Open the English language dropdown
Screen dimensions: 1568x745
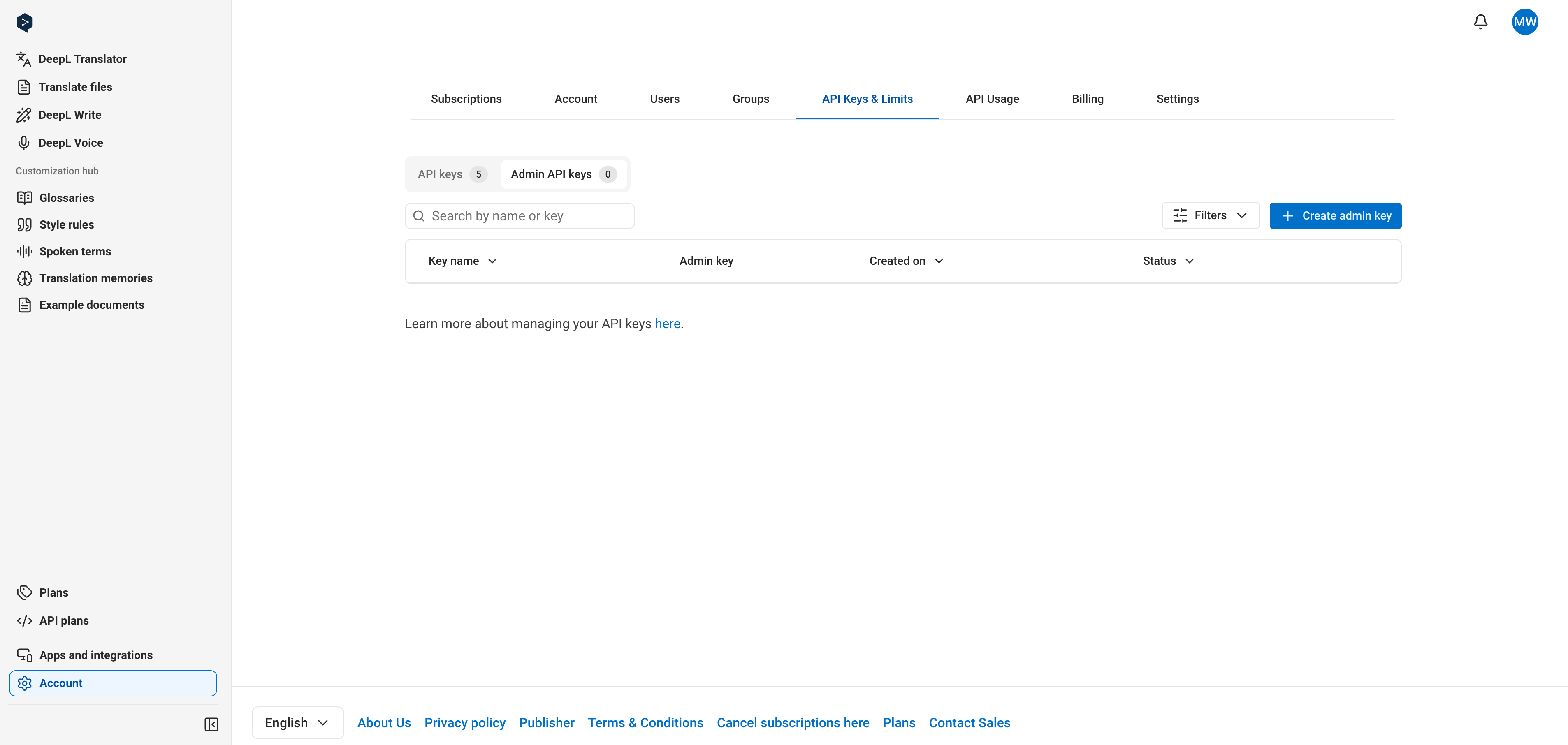[297, 722]
